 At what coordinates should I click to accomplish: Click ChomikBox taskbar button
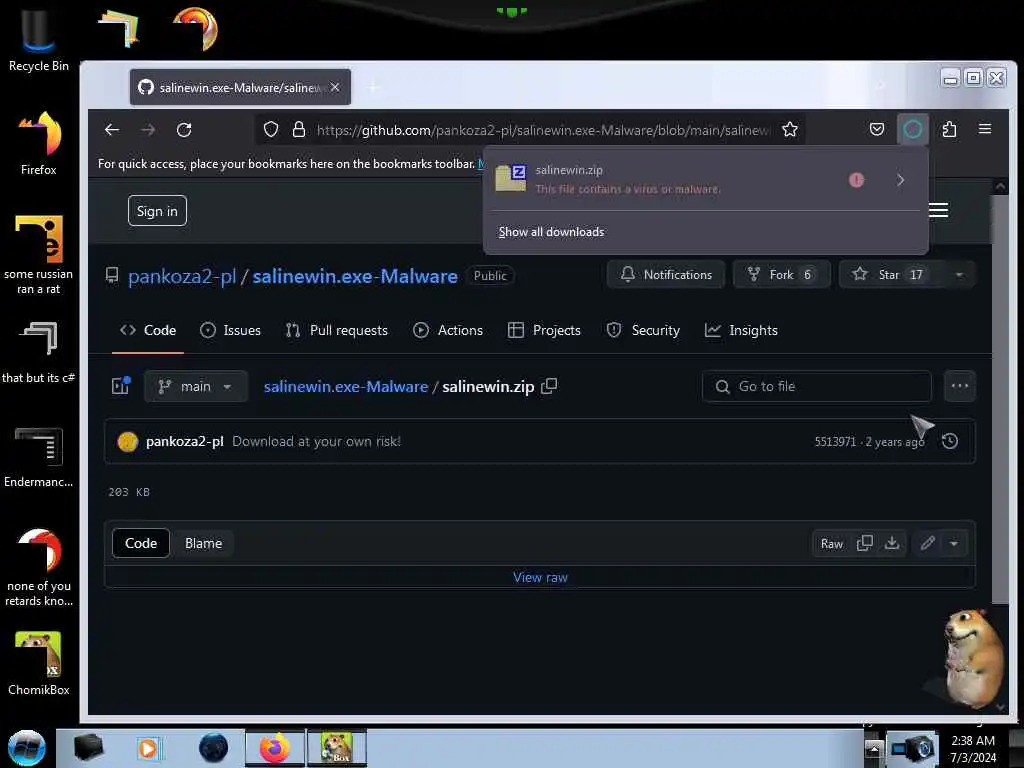(337, 748)
